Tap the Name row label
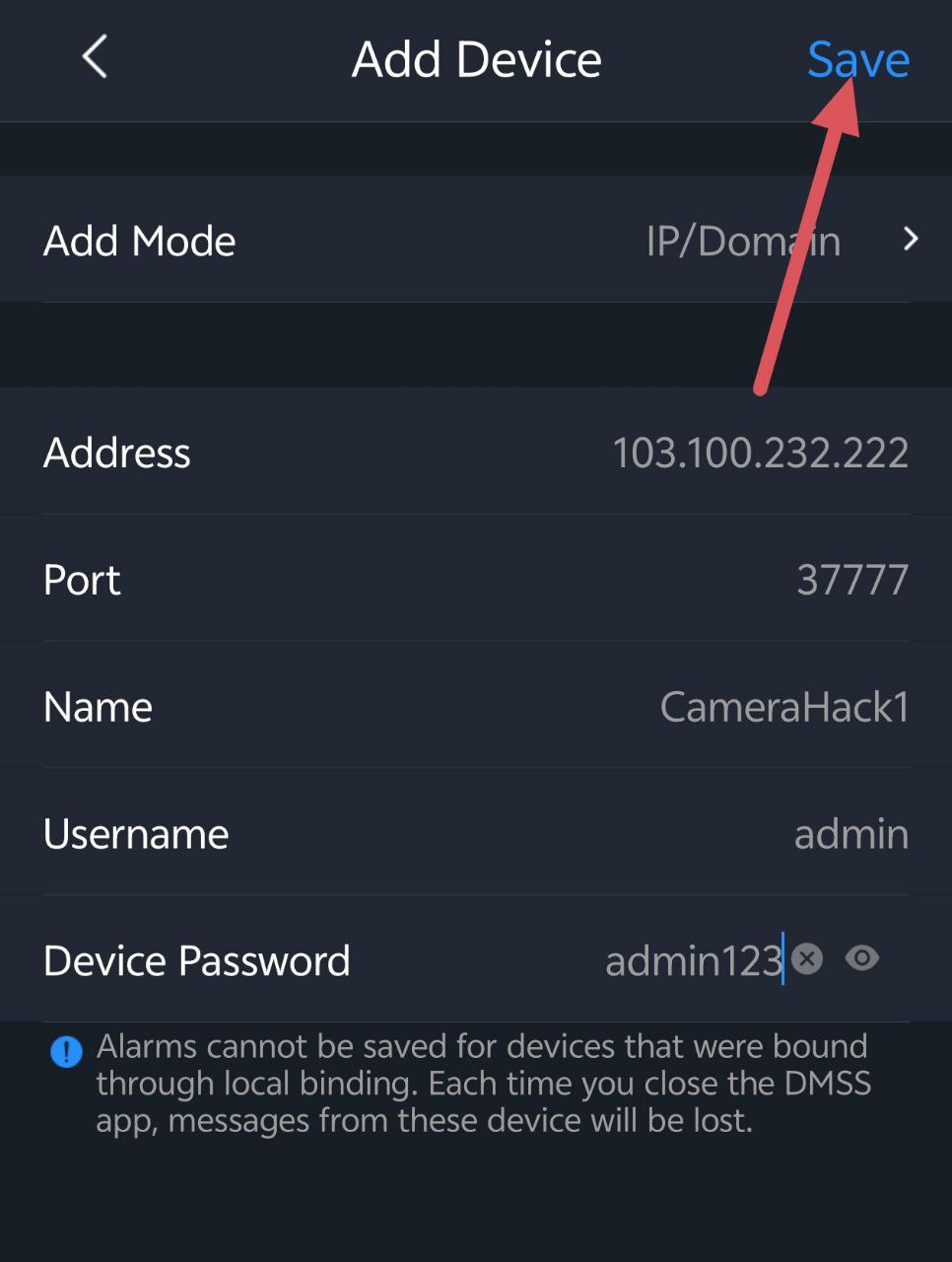The image size is (952, 1262). click(98, 707)
